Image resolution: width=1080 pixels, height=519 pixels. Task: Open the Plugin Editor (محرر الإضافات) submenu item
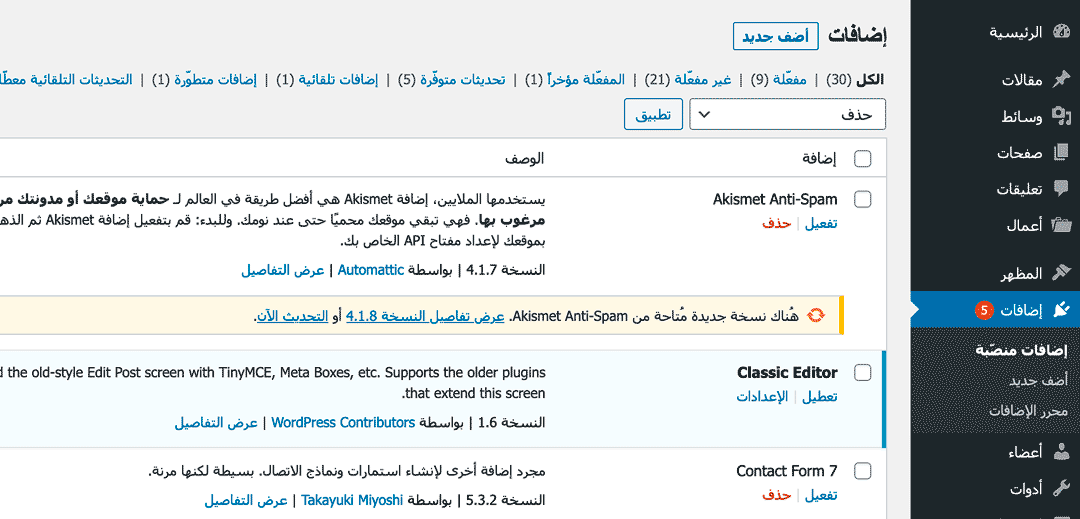click(x=1028, y=410)
